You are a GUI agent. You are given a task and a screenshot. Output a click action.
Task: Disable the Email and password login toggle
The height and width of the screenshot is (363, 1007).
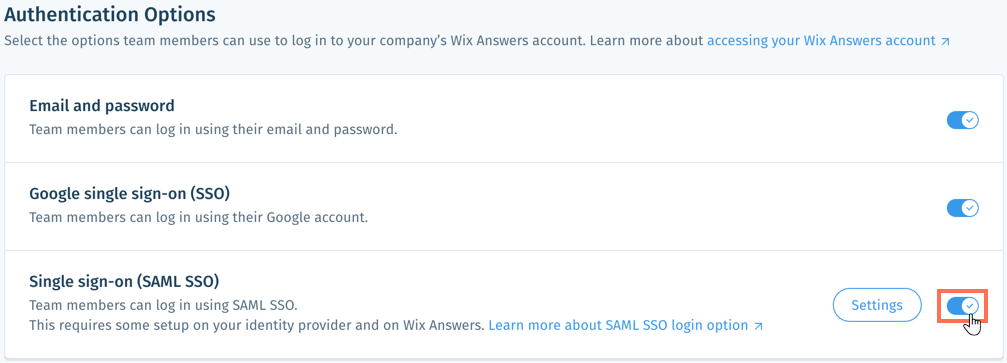(x=962, y=120)
